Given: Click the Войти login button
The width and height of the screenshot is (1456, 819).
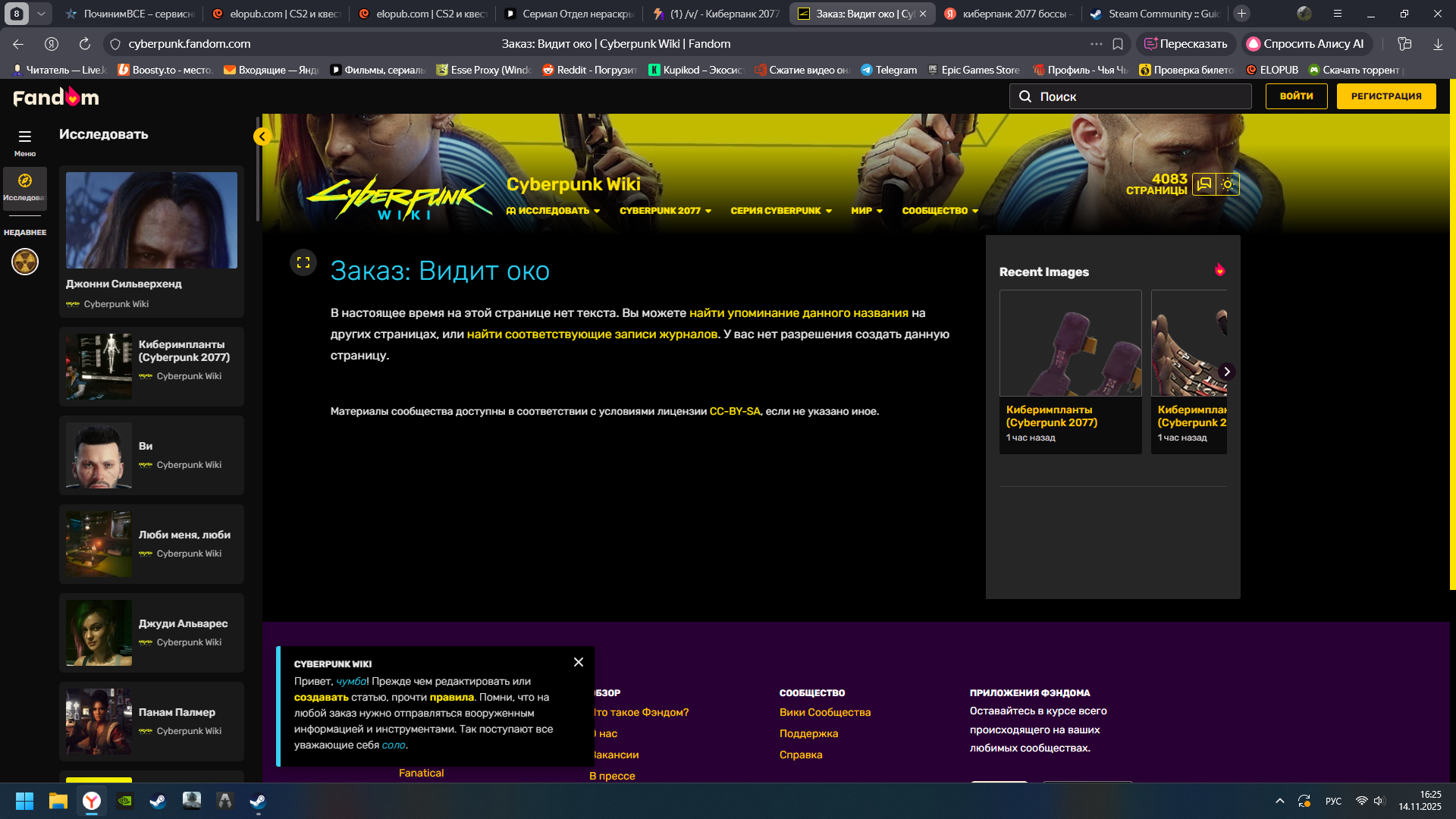Looking at the screenshot, I should tap(1296, 96).
